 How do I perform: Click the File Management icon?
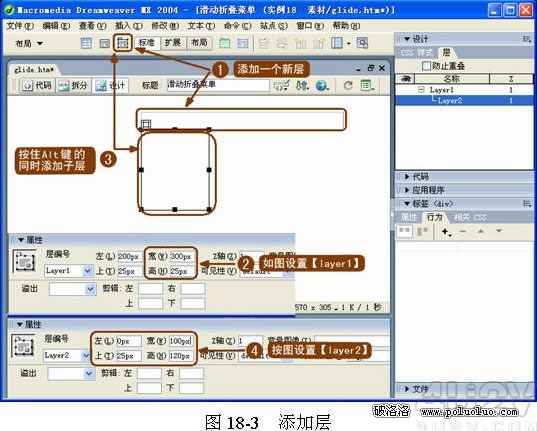302,85
